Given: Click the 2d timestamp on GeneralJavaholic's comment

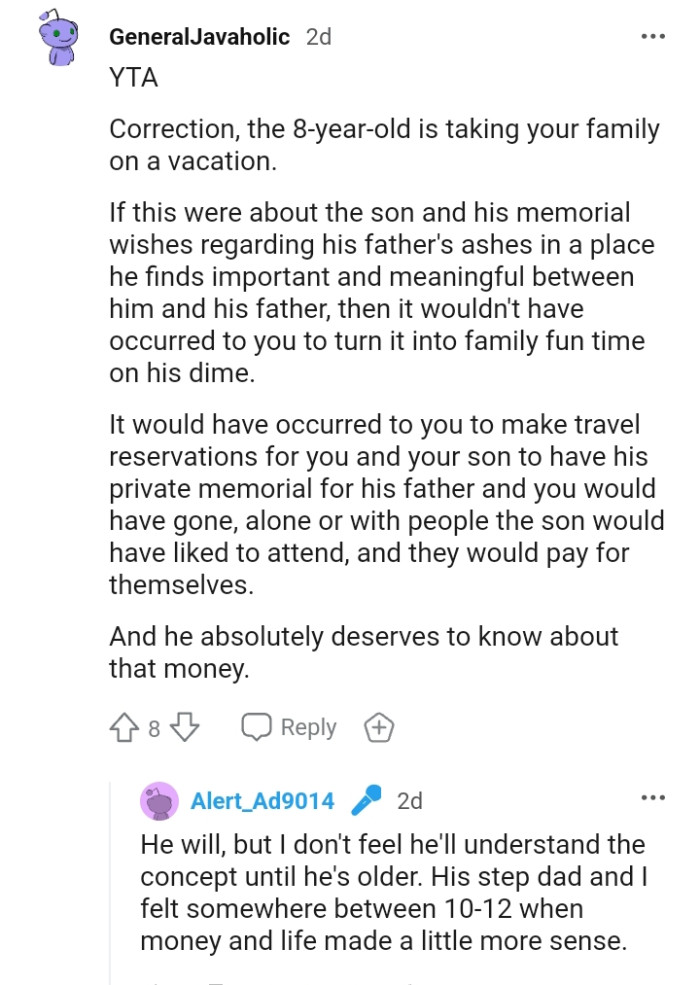Looking at the screenshot, I should 320,35.
